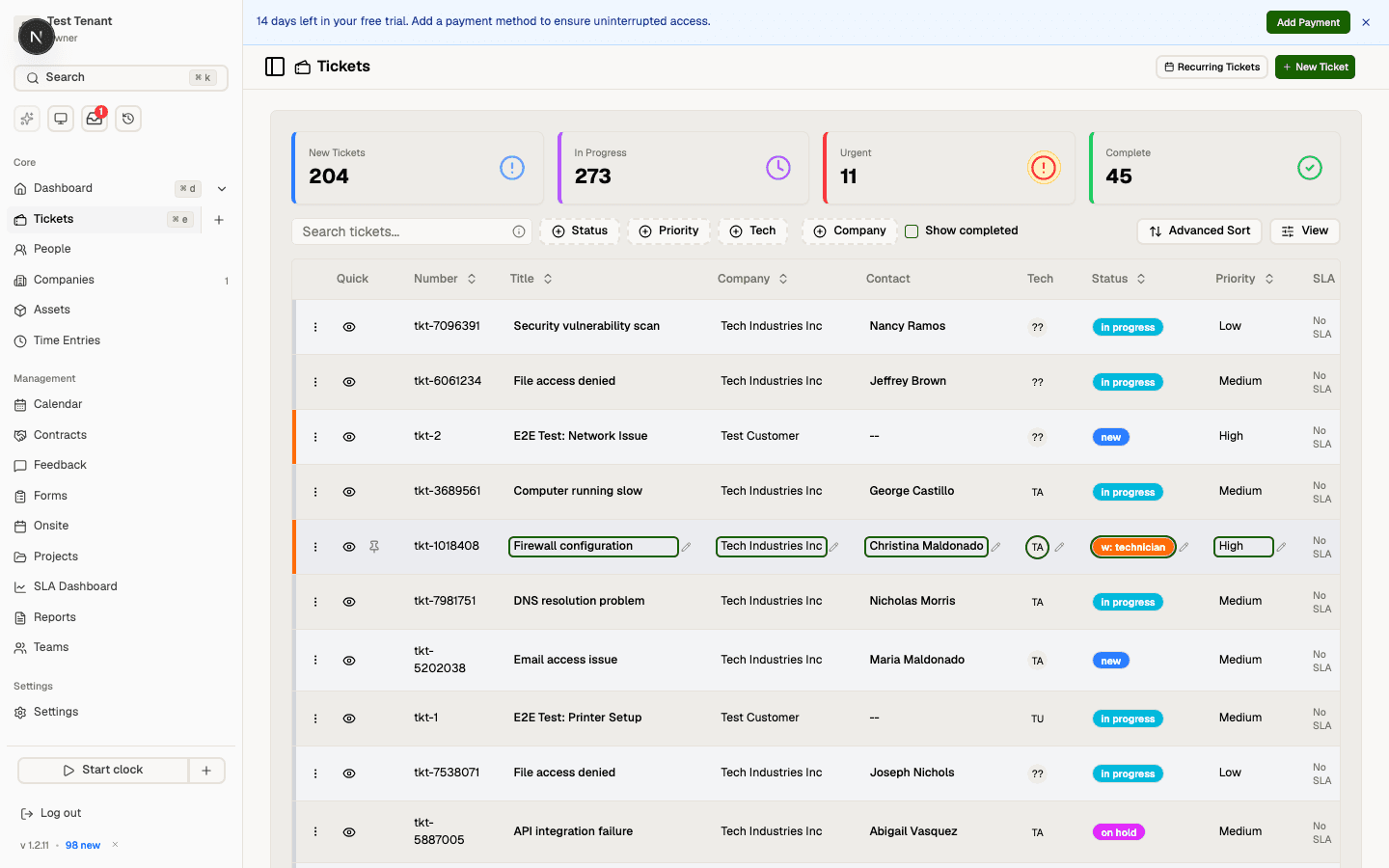Navigate to Companies in the sidebar

[65, 279]
